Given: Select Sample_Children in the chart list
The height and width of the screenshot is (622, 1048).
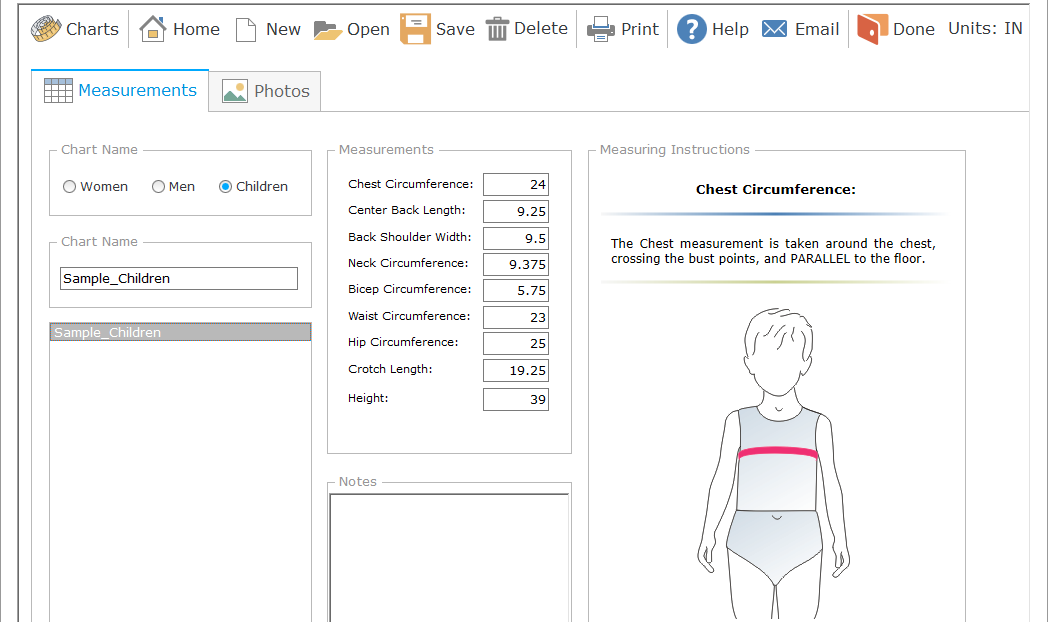Looking at the screenshot, I should point(180,332).
